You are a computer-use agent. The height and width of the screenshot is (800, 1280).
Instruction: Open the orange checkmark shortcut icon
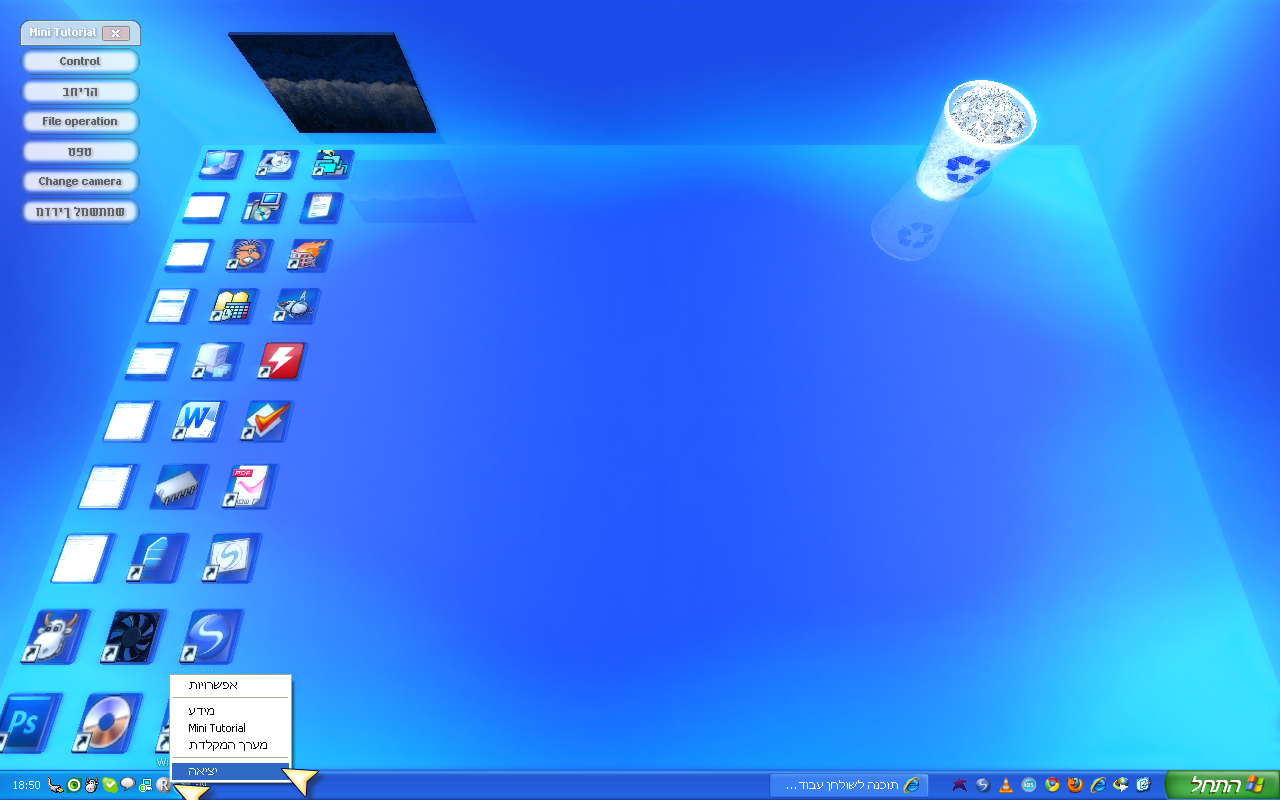(x=266, y=421)
